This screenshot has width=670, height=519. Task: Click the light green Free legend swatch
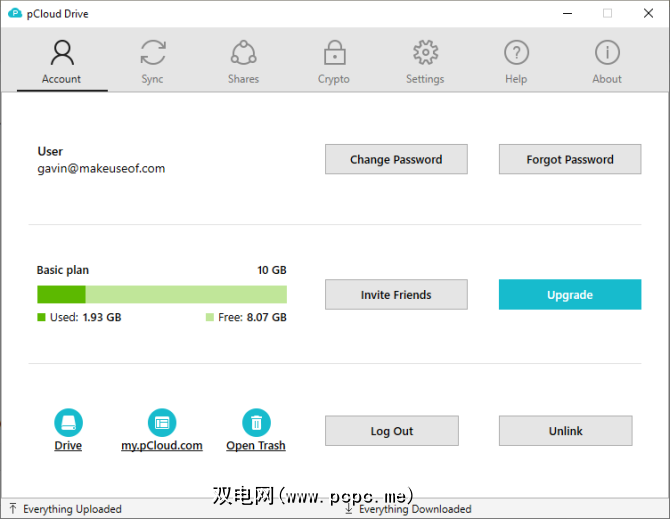pyautogui.click(x=210, y=317)
